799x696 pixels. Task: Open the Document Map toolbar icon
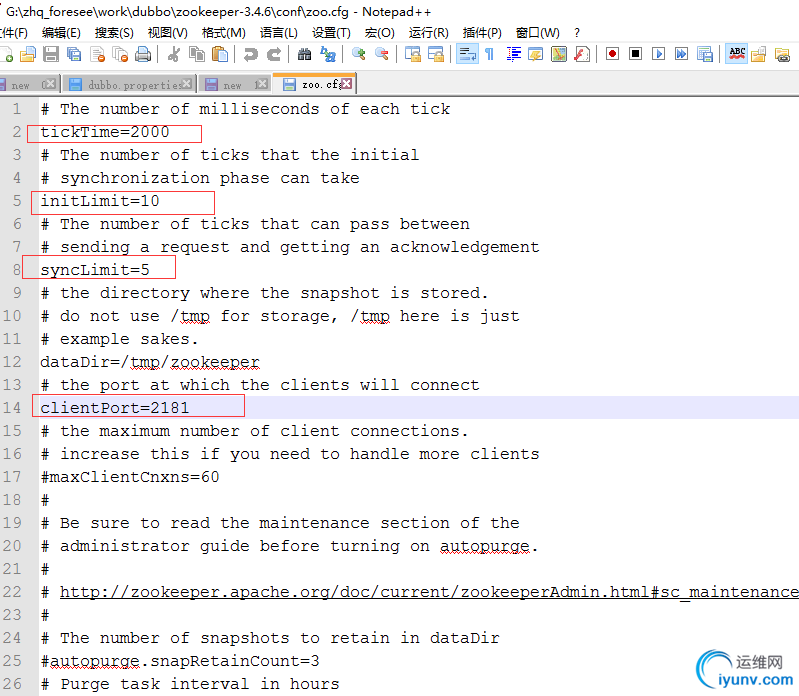coord(559,54)
